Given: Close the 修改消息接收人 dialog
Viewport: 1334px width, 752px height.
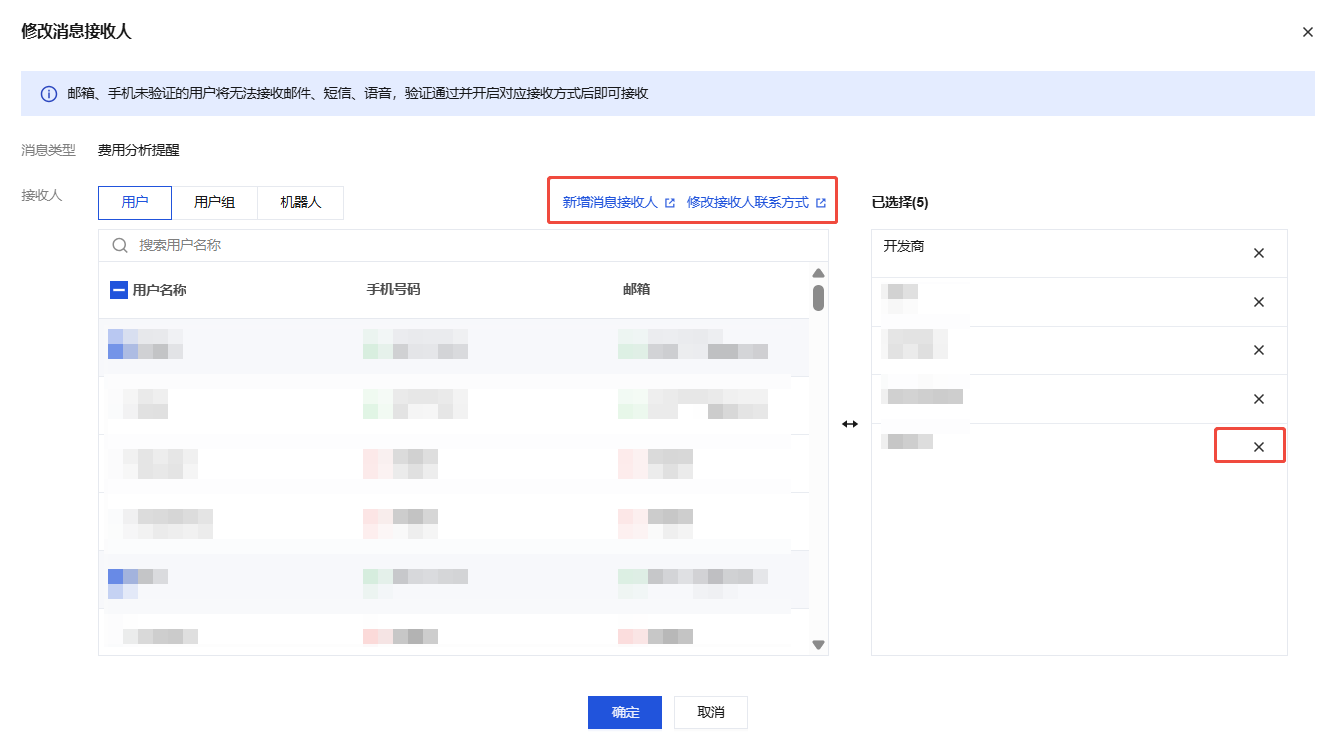Looking at the screenshot, I should tap(1307, 32).
